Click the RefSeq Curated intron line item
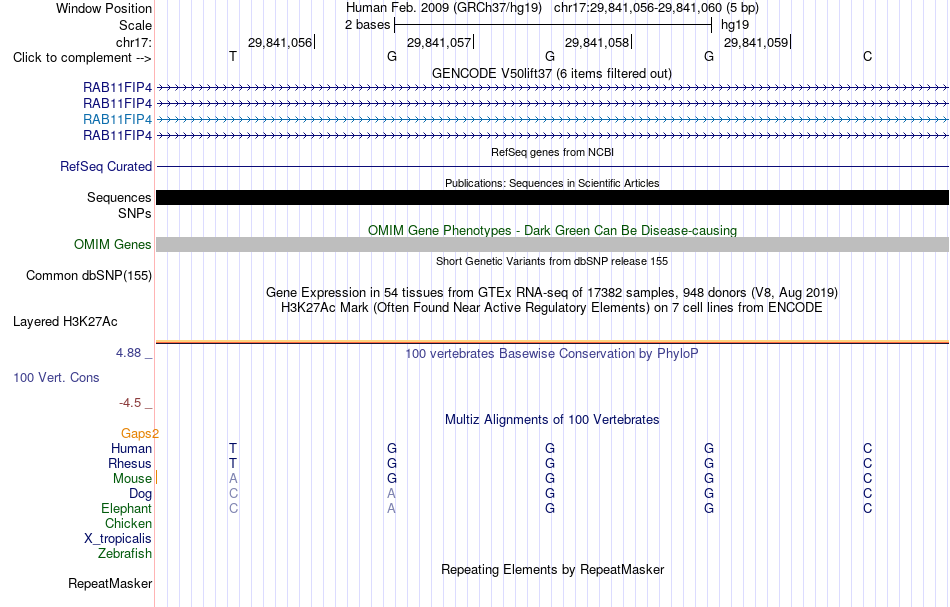Viewport: 950px width, 607px height. pyautogui.click(x=552, y=167)
